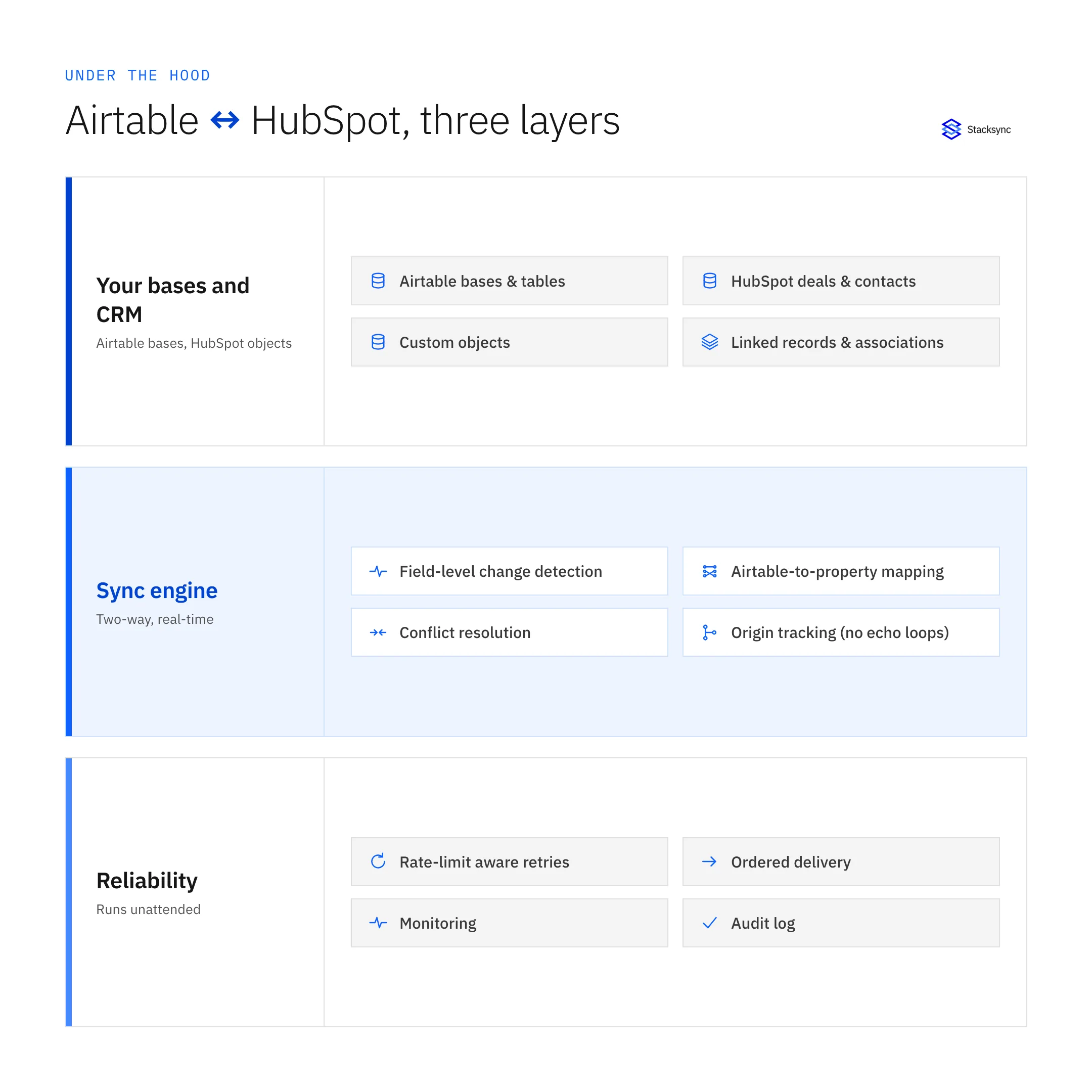Click the word 'Airtable' in the title
The image size is (1092, 1092).
tap(131, 120)
